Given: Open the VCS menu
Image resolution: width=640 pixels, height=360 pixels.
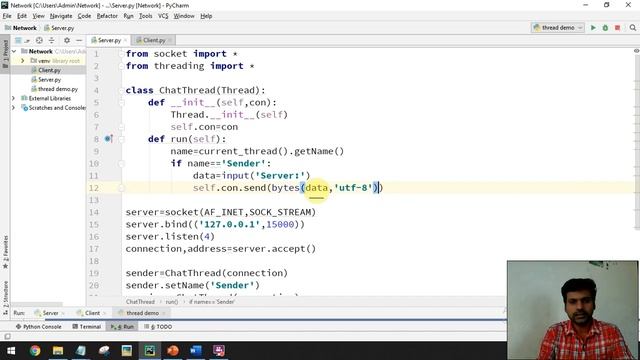Looking at the screenshot, I should pyautogui.click(x=163, y=16).
